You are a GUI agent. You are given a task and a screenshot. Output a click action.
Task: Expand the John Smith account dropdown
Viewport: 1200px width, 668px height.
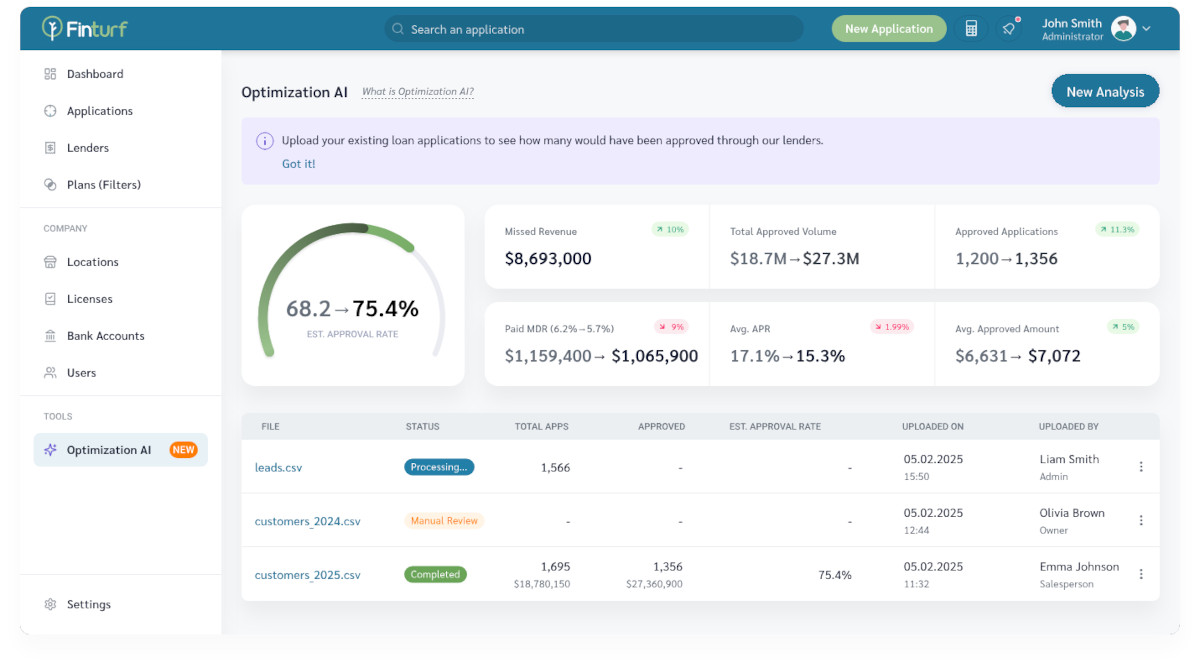coord(1095,28)
